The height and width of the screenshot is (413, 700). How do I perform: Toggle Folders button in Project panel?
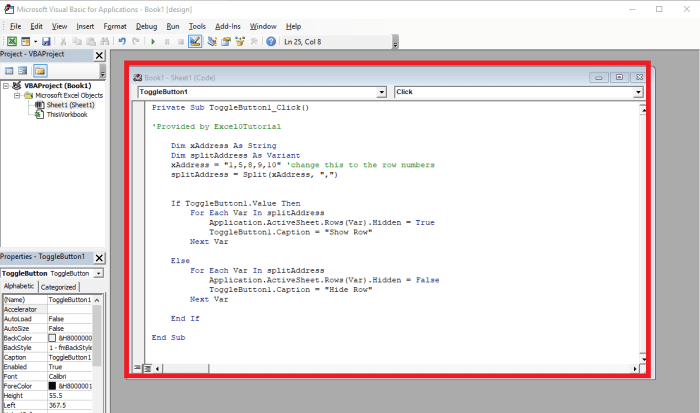click(x=40, y=71)
